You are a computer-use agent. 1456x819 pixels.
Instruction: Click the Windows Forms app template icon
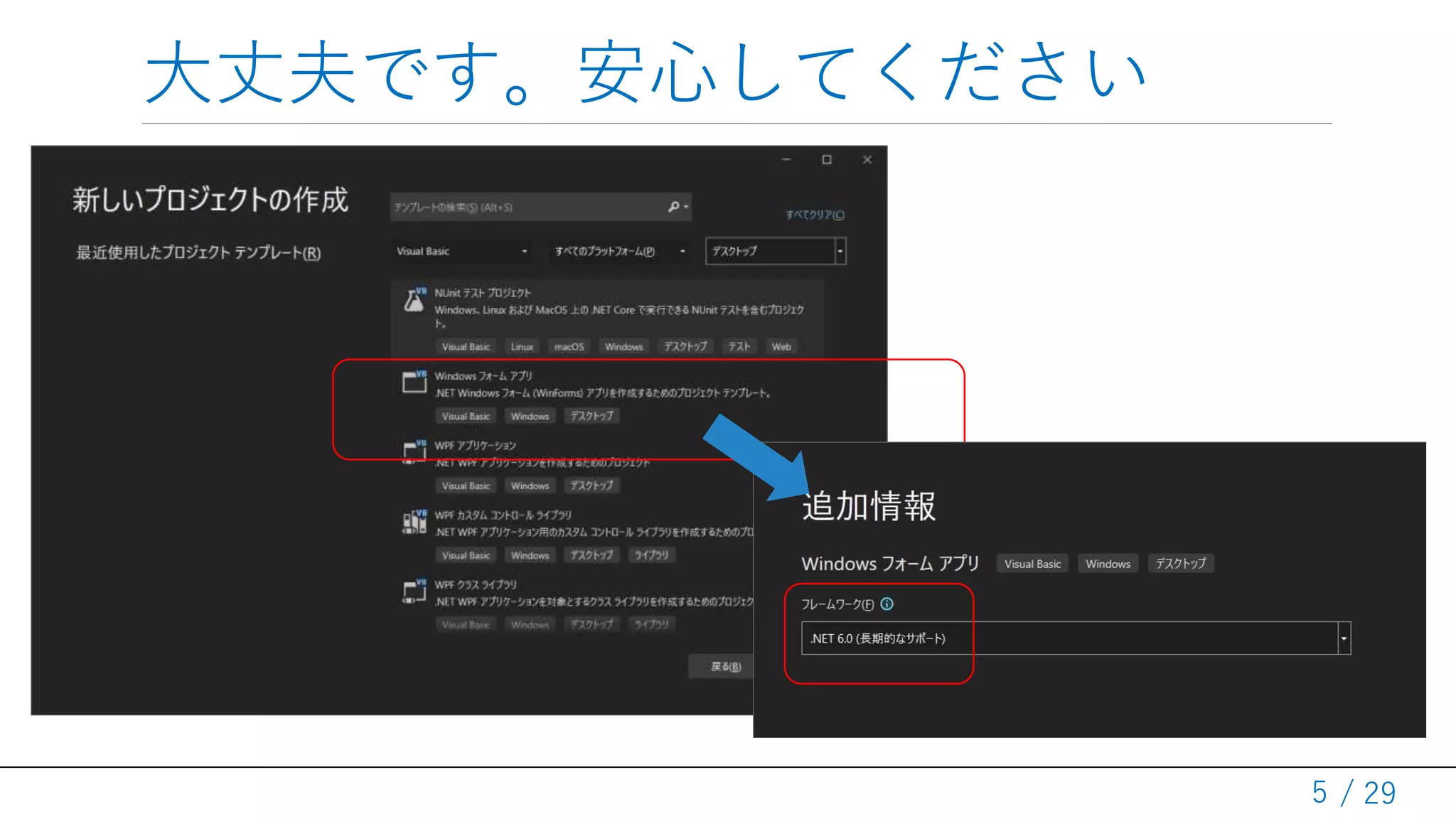point(414,382)
